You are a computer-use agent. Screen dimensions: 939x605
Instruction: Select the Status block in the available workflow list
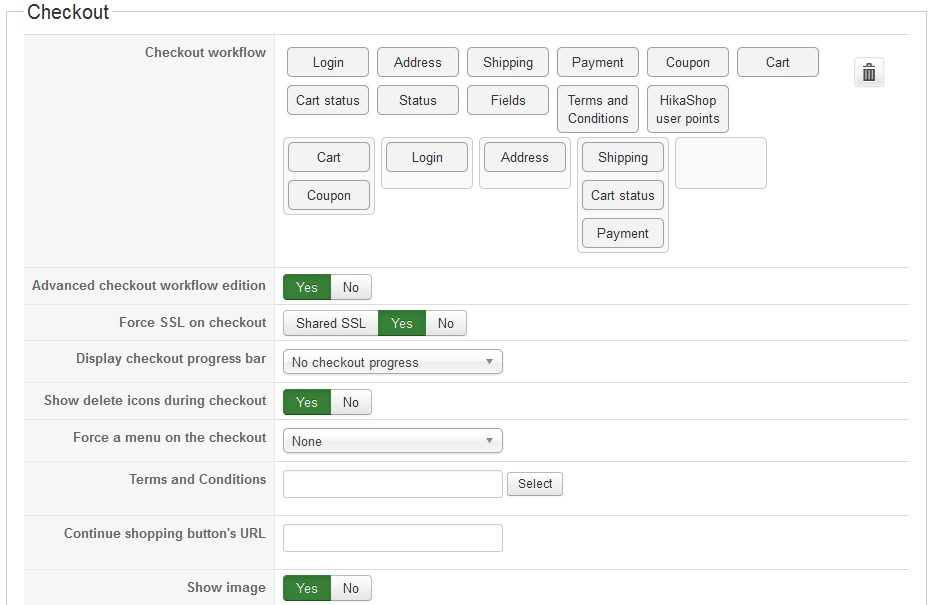coord(418,100)
